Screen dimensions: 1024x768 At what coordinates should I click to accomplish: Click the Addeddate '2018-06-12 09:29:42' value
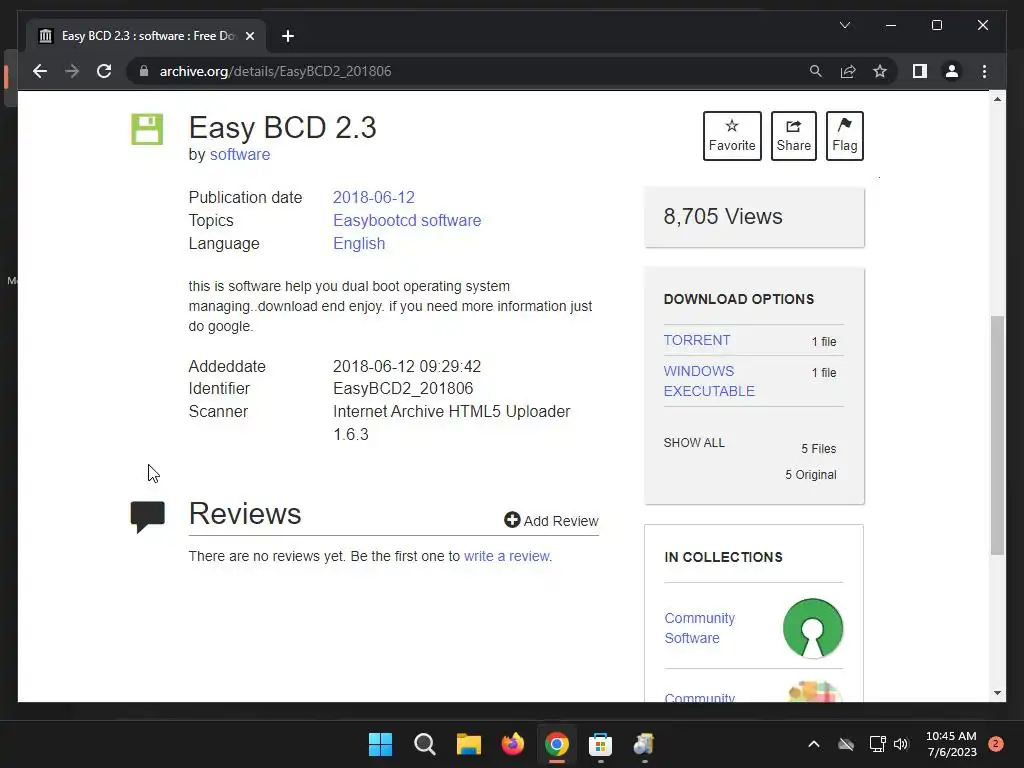407,366
